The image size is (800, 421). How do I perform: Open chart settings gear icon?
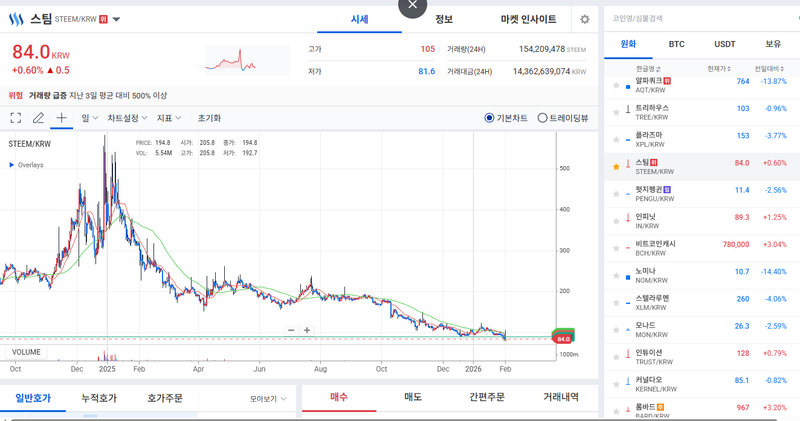pos(585,19)
